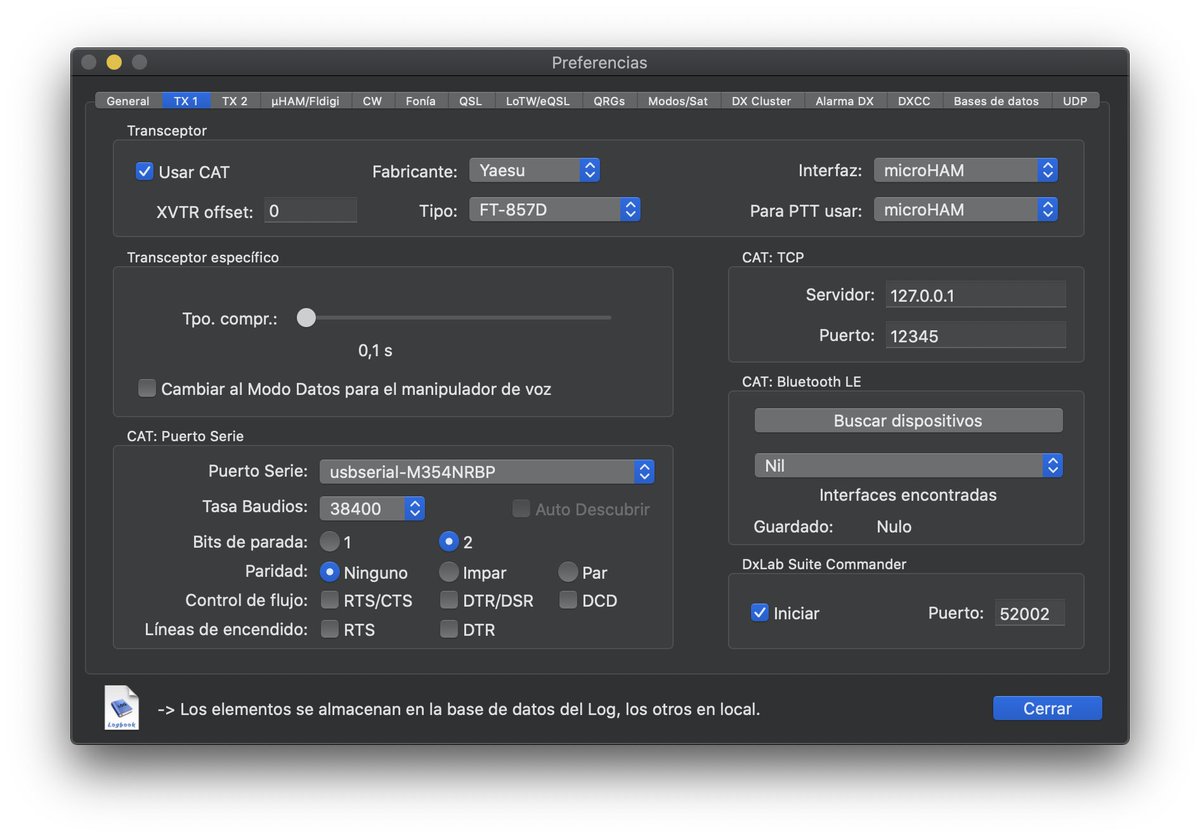Click the Servidor field with 127.0.0.1

click(975, 295)
